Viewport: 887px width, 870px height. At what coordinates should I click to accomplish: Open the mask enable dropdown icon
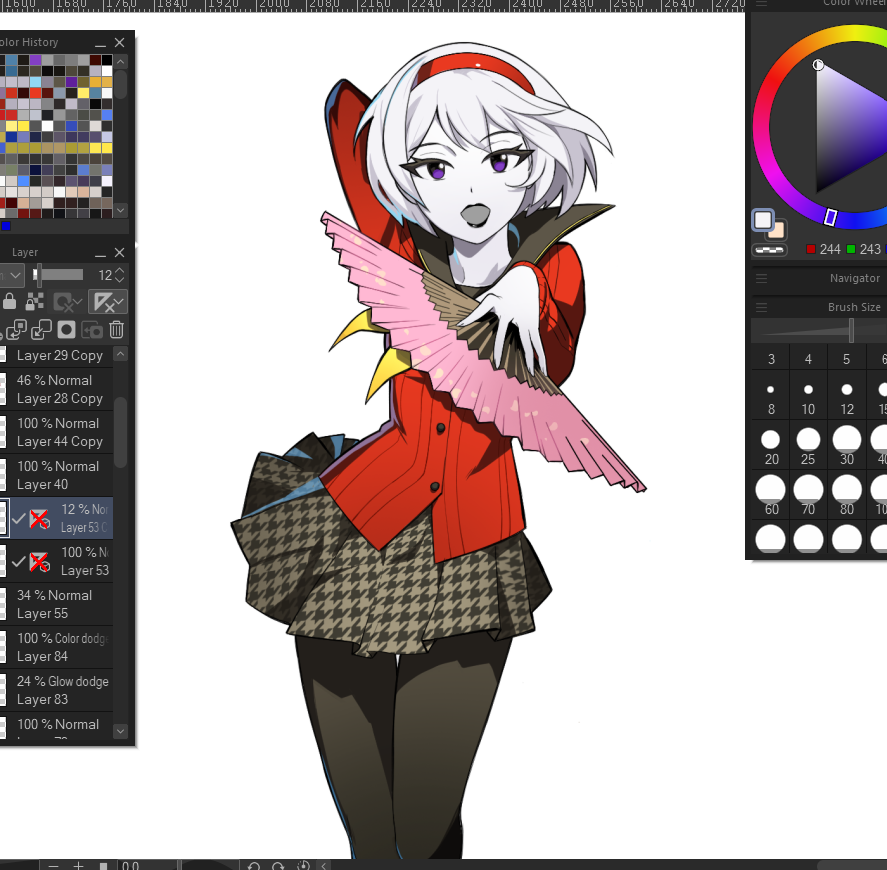click(x=68, y=302)
